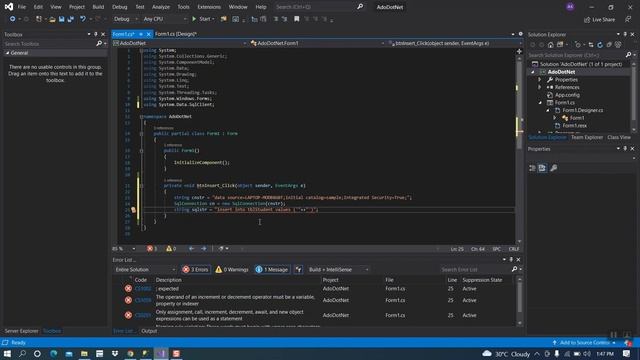Click the Error List vertical scrollbar
Viewport: 640px width, 360px height.
pyautogui.click(x=519, y=301)
